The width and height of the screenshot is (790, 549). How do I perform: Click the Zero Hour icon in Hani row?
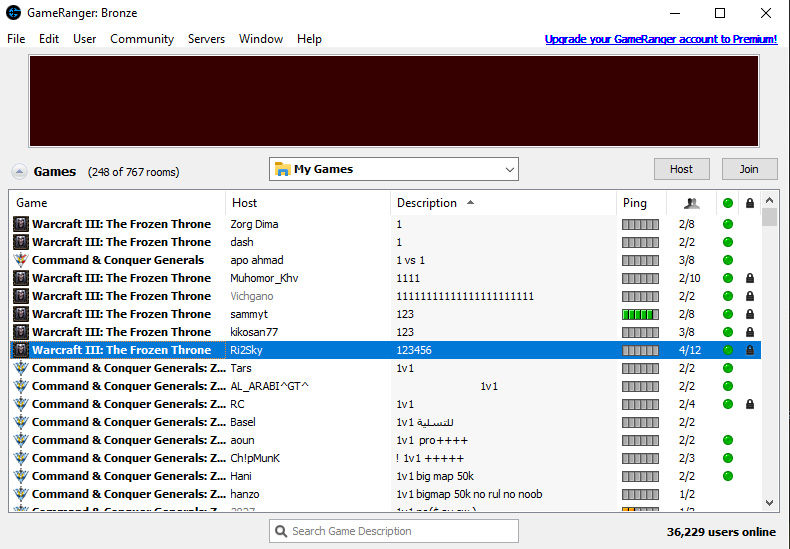(21, 476)
